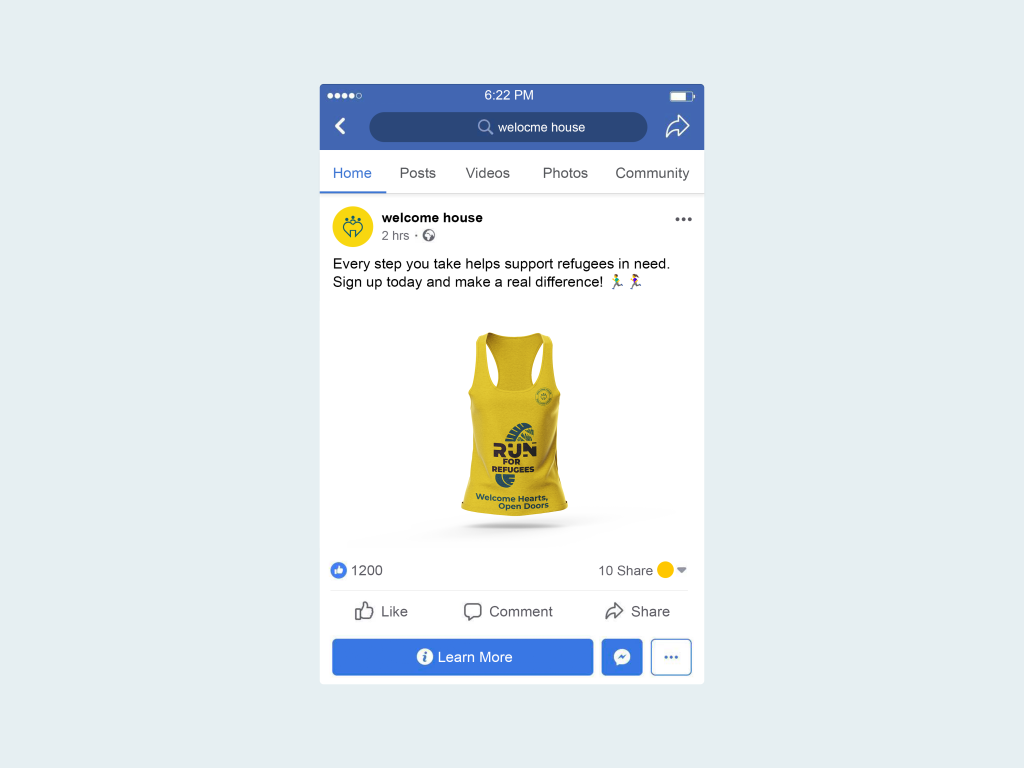
Task: Click the search magnifier icon
Action: [x=485, y=127]
